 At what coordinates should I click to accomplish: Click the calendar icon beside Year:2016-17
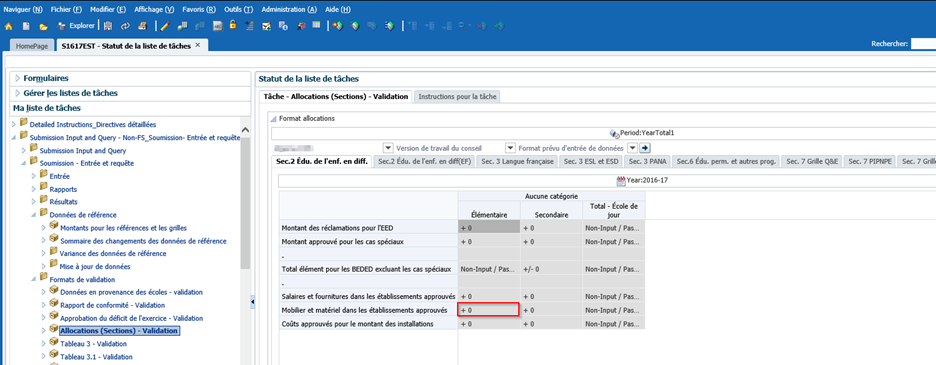click(621, 180)
